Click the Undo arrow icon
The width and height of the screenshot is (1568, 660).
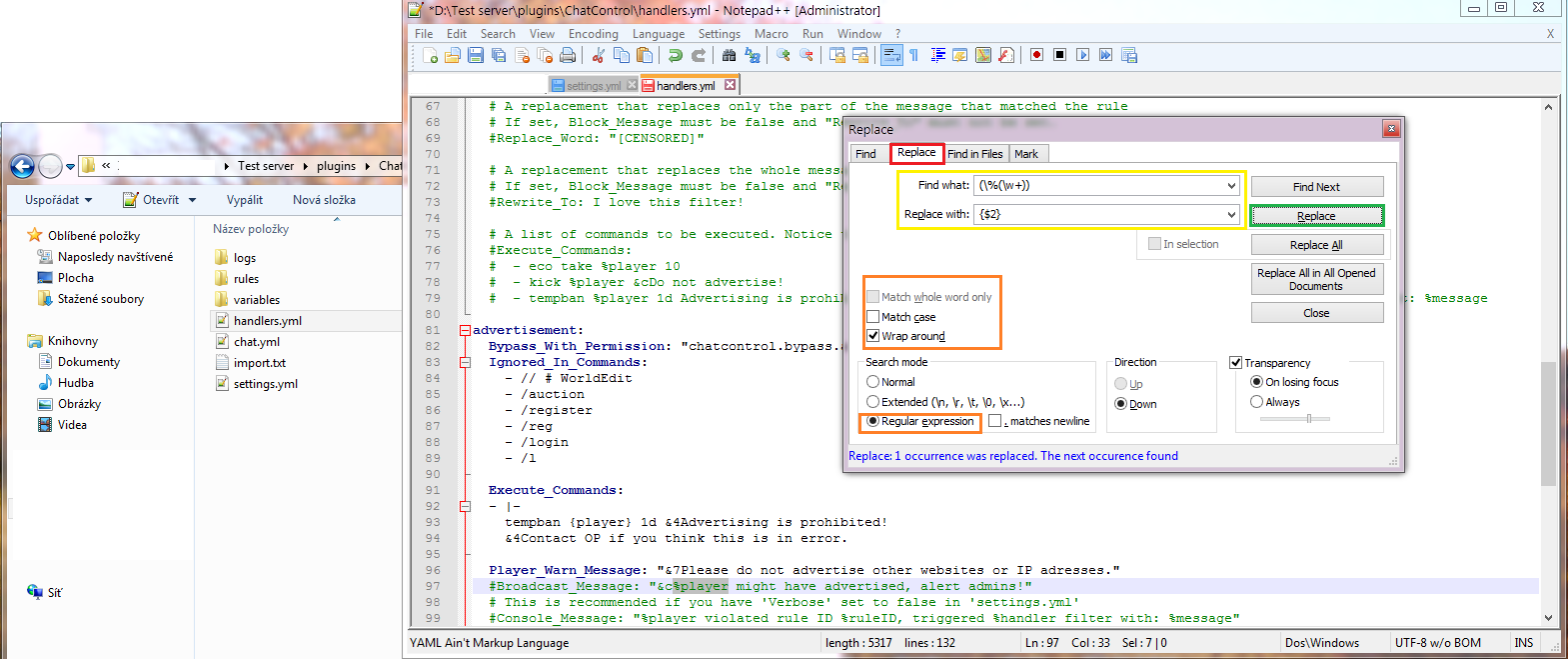(x=676, y=56)
